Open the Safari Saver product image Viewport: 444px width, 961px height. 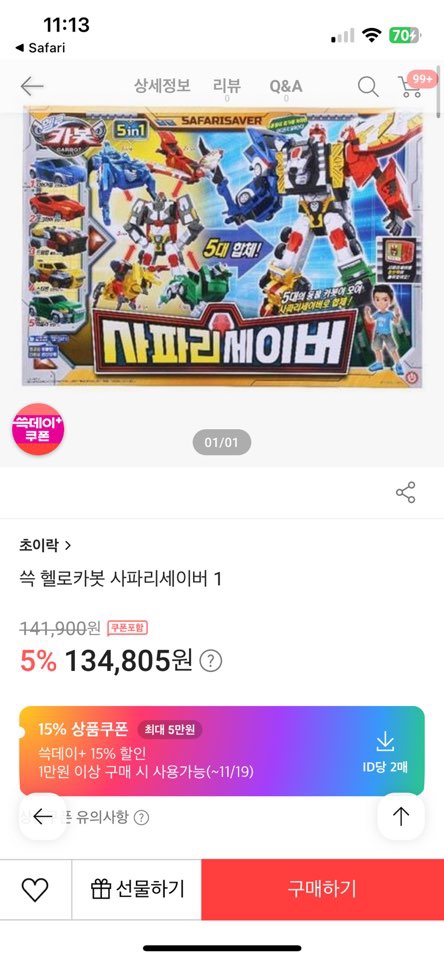click(x=222, y=248)
